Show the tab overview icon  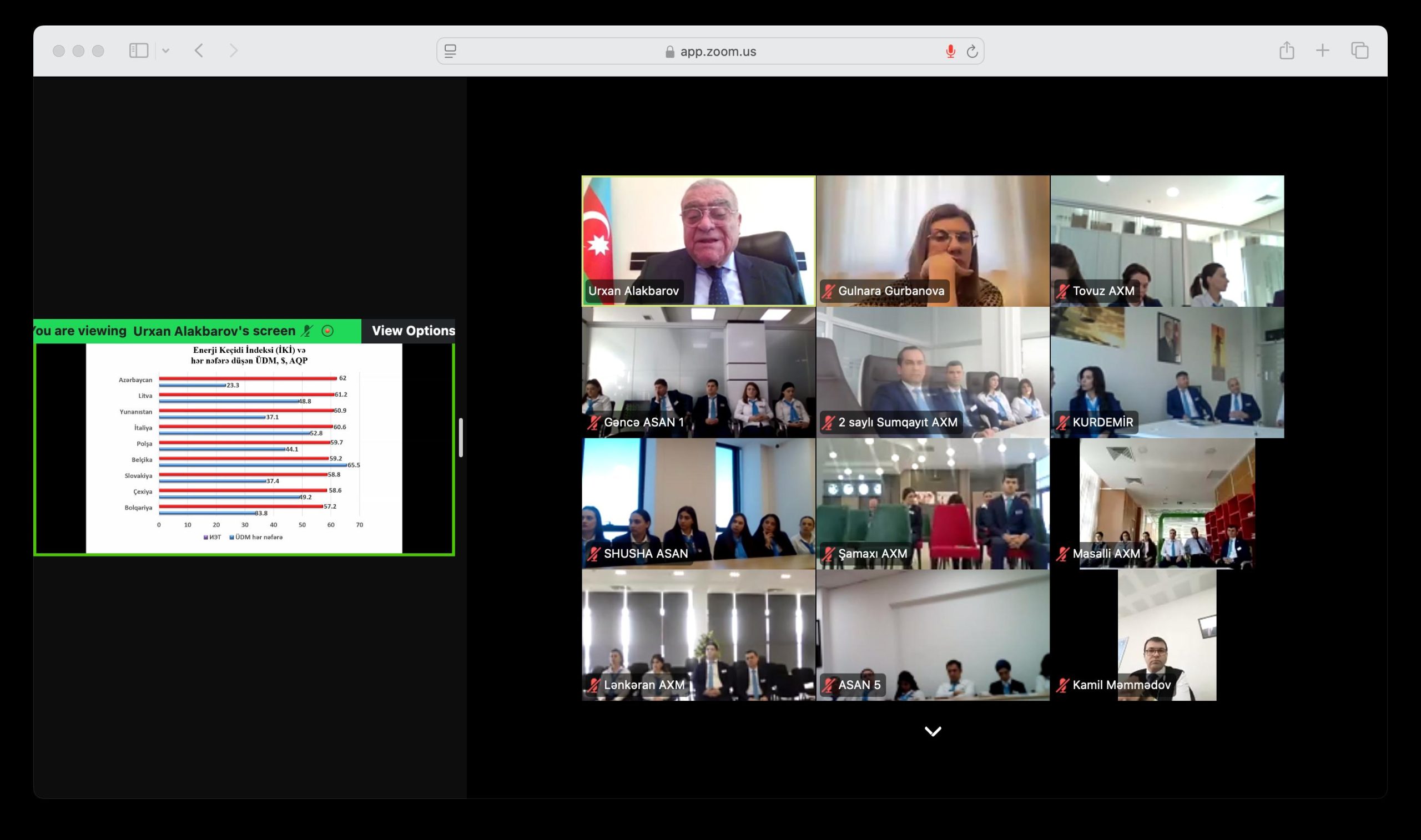[x=1360, y=51]
